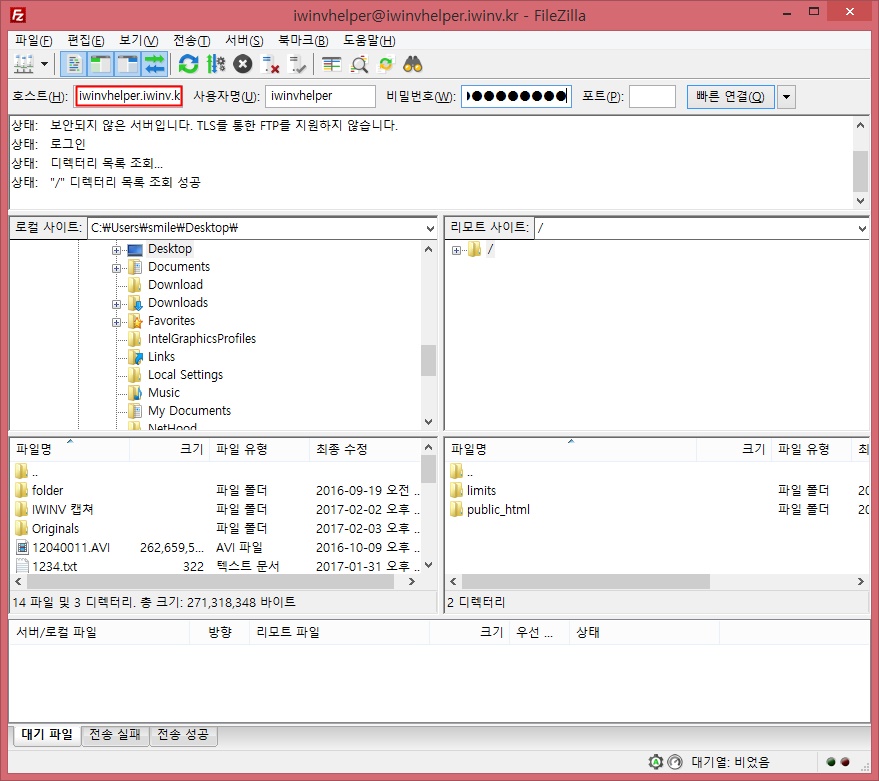Click the host input field
Viewport: 879px width, 781px height.
click(x=129, y=96)
